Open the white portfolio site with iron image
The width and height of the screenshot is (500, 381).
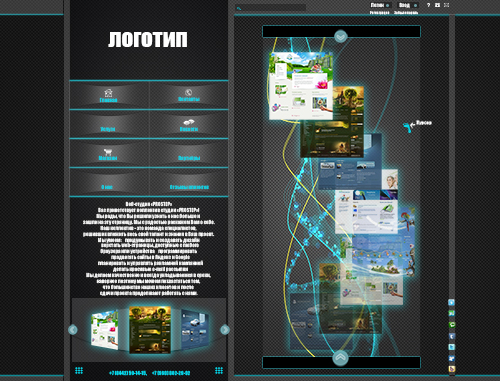tap(367, 213)
